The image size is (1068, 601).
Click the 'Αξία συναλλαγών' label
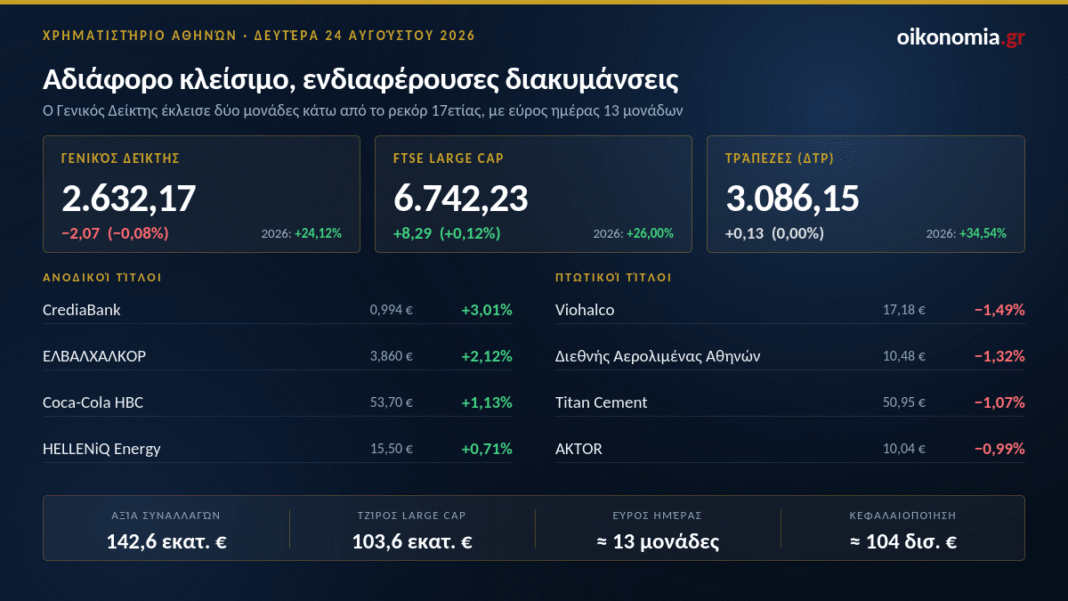click(166, 516)
